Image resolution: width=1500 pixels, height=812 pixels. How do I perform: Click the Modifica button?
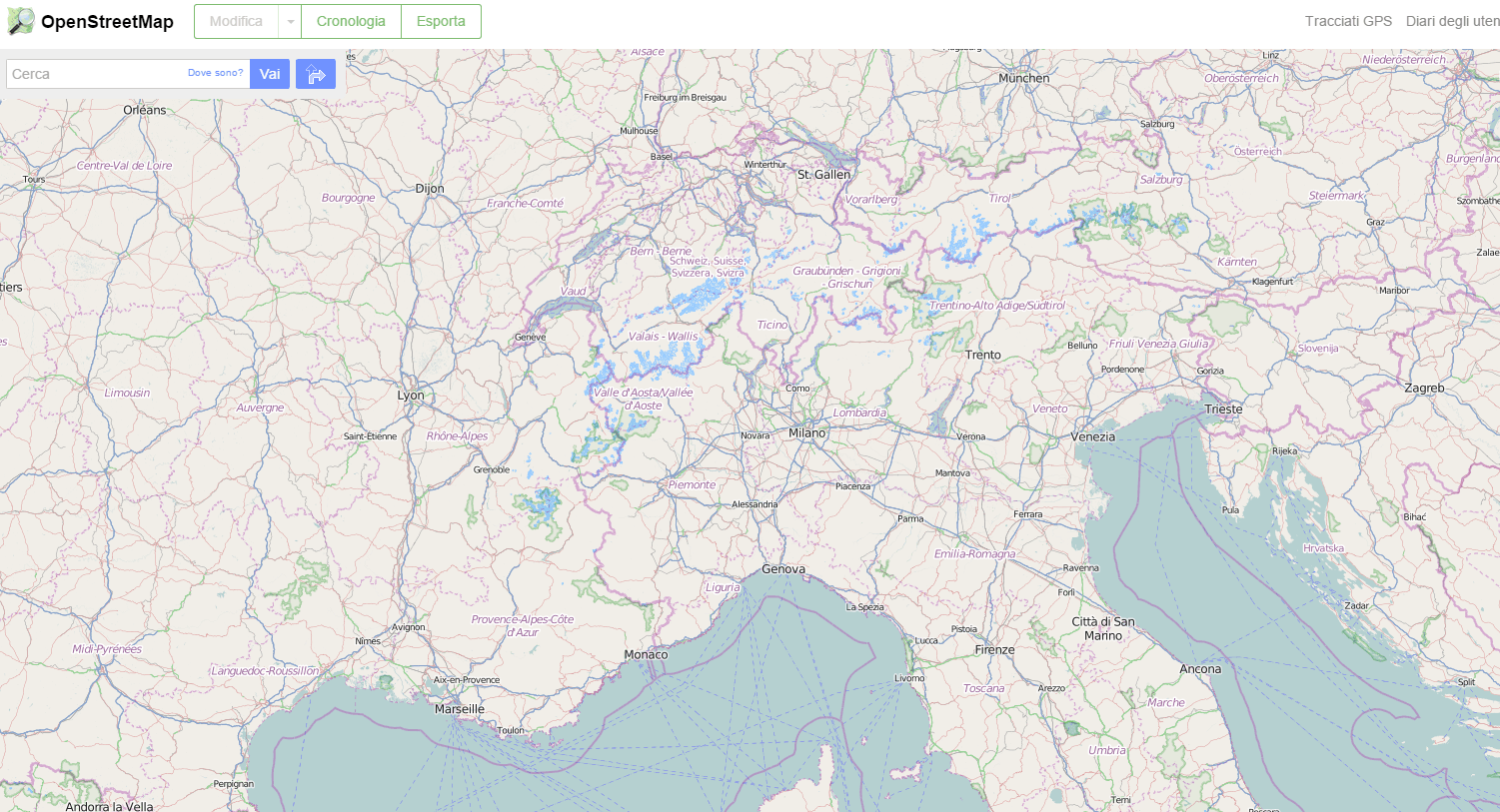(236, 22)
